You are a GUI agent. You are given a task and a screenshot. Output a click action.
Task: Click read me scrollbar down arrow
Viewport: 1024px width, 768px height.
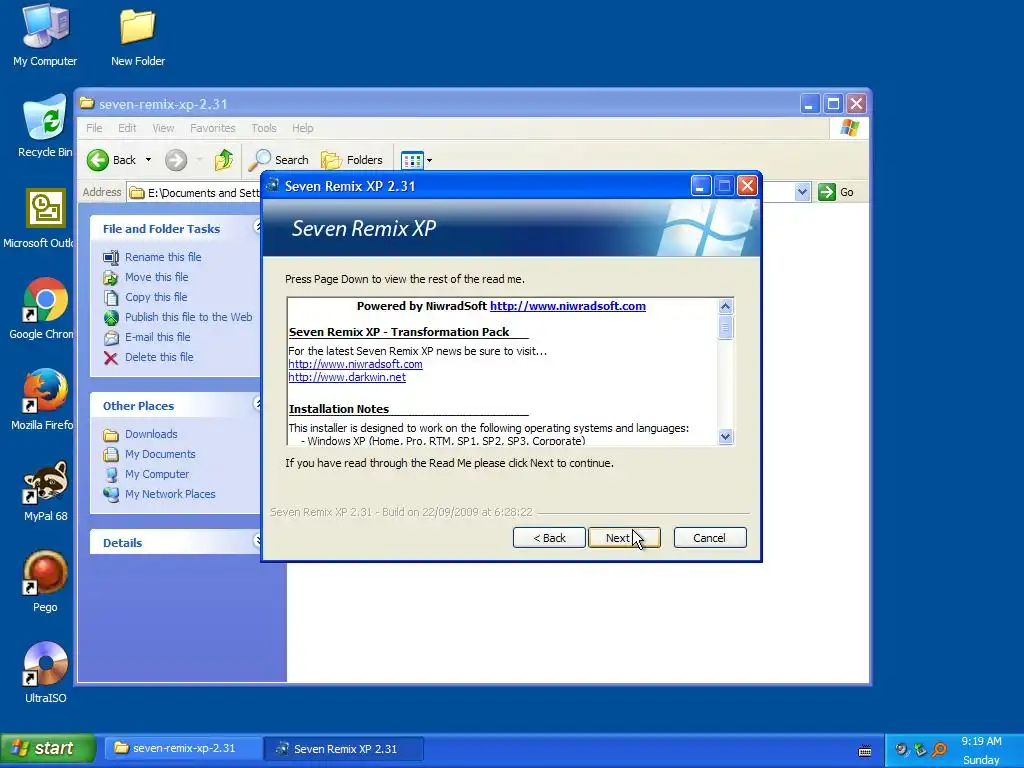click(726, 436)
